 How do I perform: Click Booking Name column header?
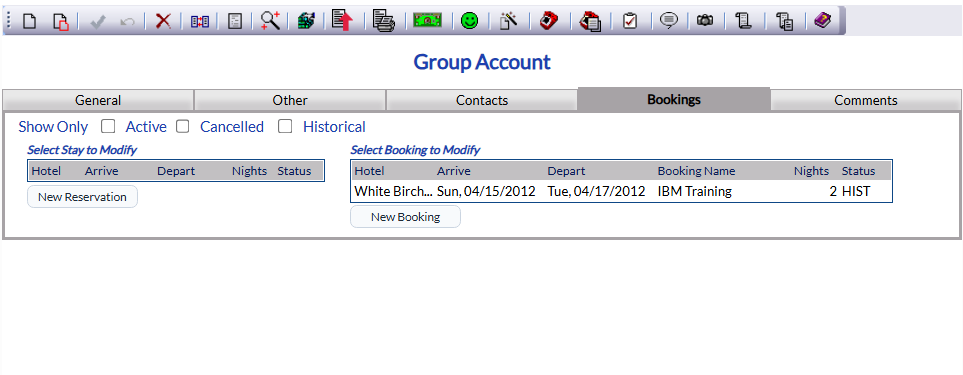[x=696, y=171]
